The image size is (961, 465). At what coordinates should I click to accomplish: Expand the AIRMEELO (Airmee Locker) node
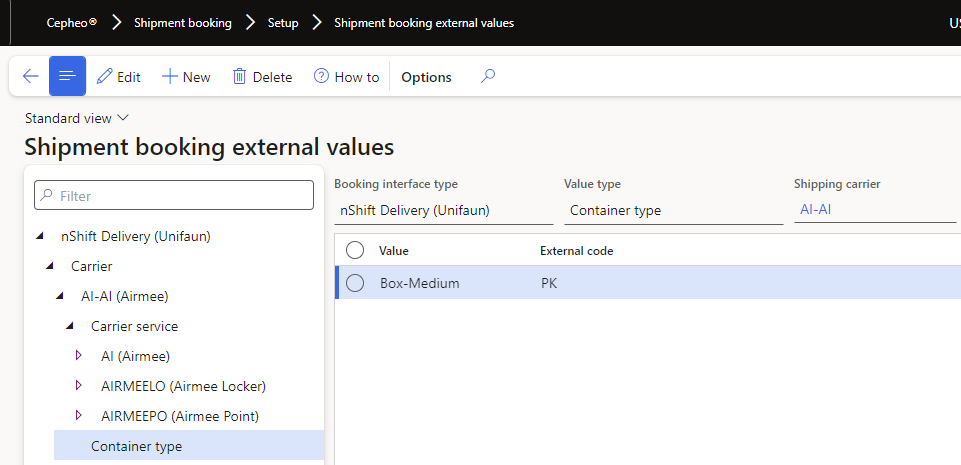79,386
